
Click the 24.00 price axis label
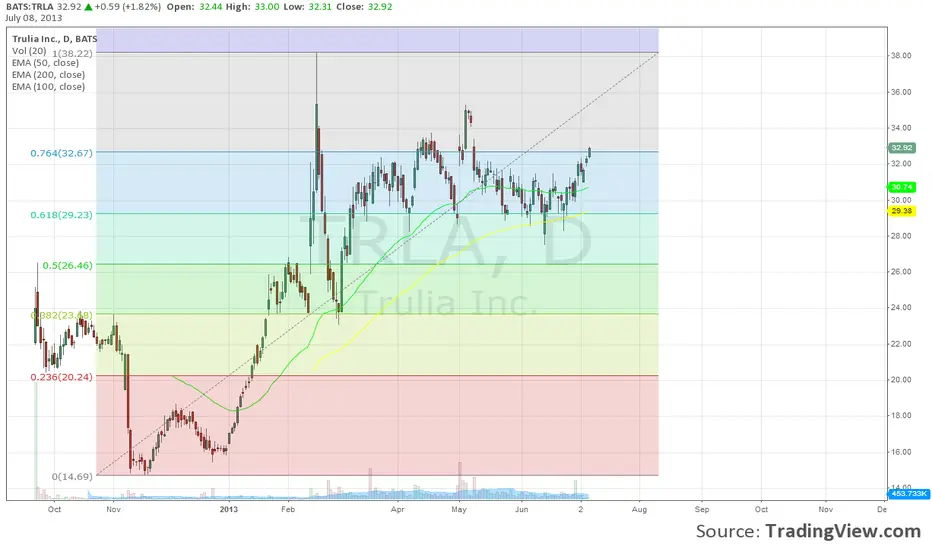tap(901, 307)
